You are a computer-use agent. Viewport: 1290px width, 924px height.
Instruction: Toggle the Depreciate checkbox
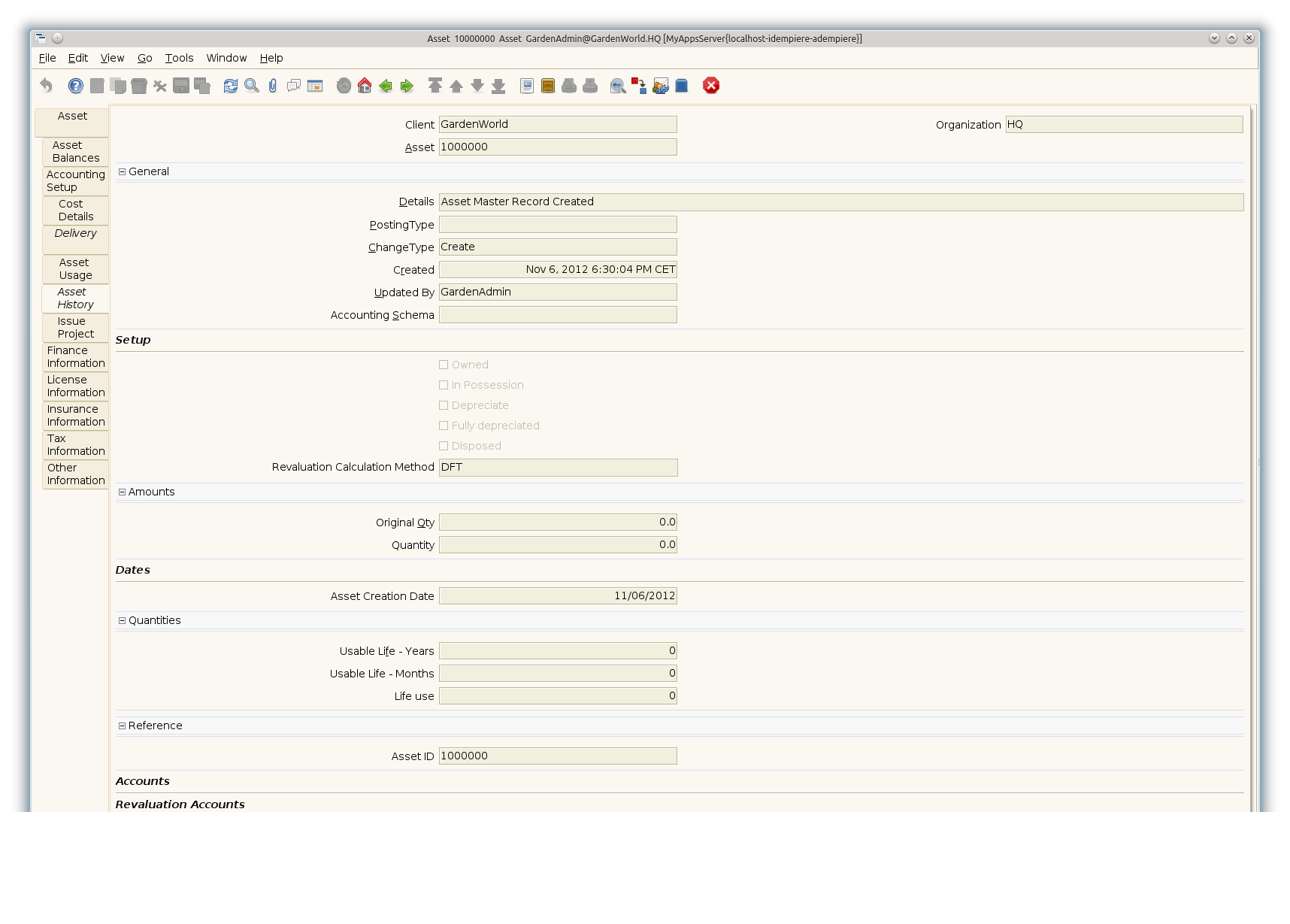pyautogui.click(x=444, y=405)
